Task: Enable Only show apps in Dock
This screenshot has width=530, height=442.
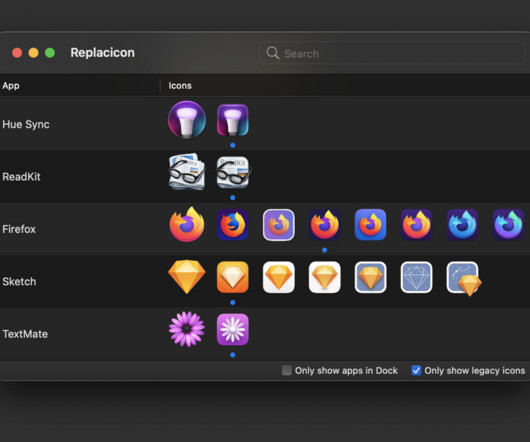Action: click(287, 370)
